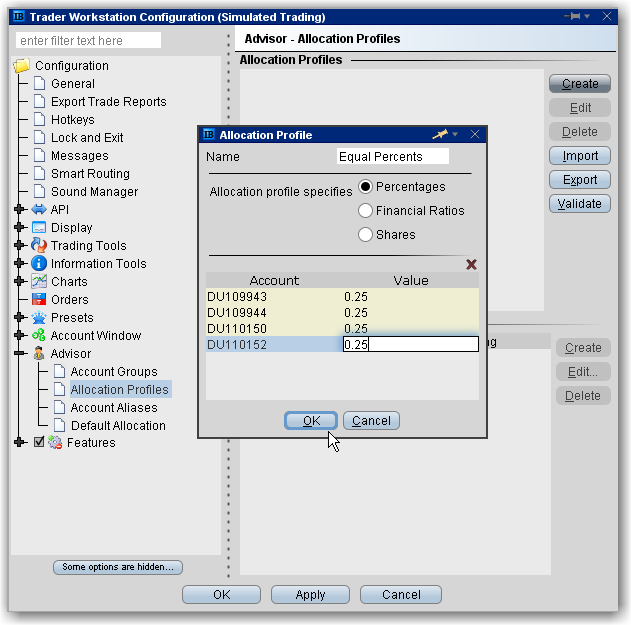The width and height of the screenshot is (631, 625).
Task: Click the Charts icon in configuration tree
Action: 39,281
